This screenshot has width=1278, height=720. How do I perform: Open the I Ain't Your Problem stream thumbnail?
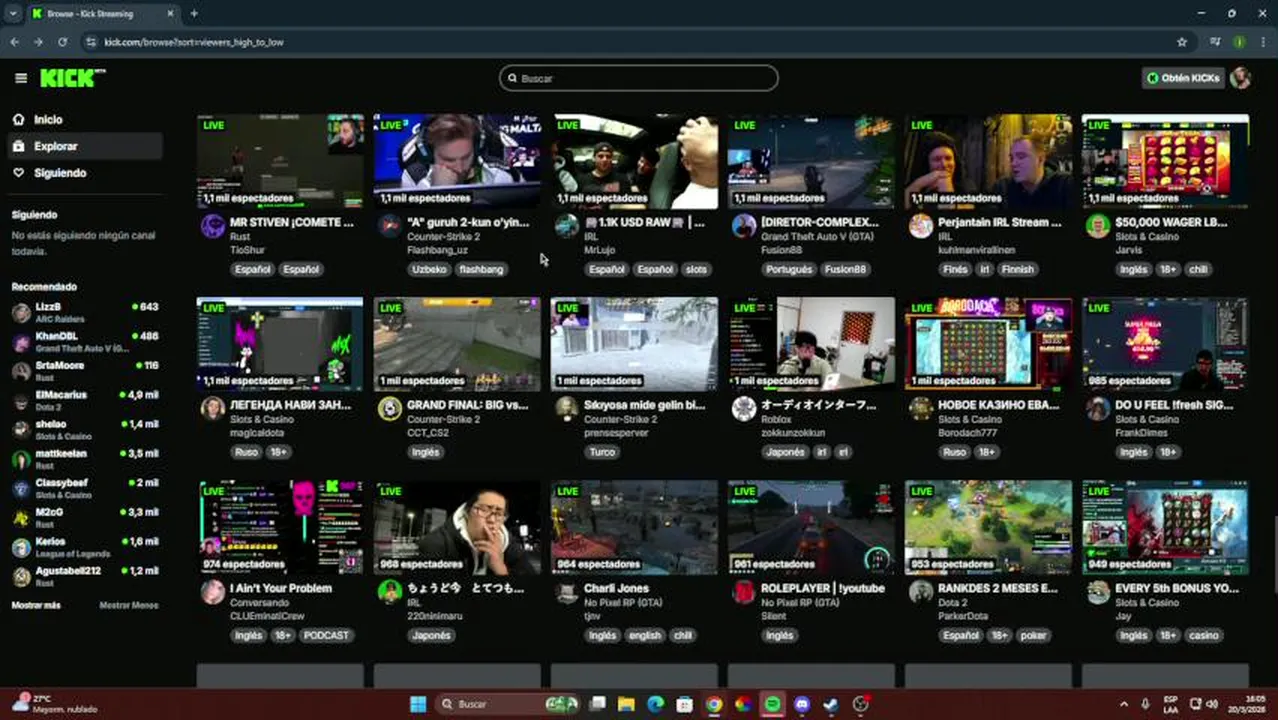[280, 527]
